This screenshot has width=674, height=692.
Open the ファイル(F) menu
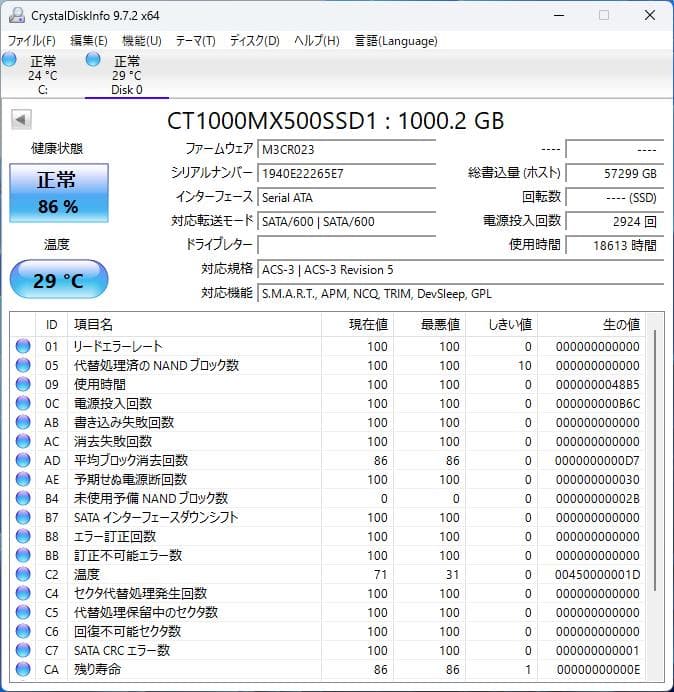[32, 41]
